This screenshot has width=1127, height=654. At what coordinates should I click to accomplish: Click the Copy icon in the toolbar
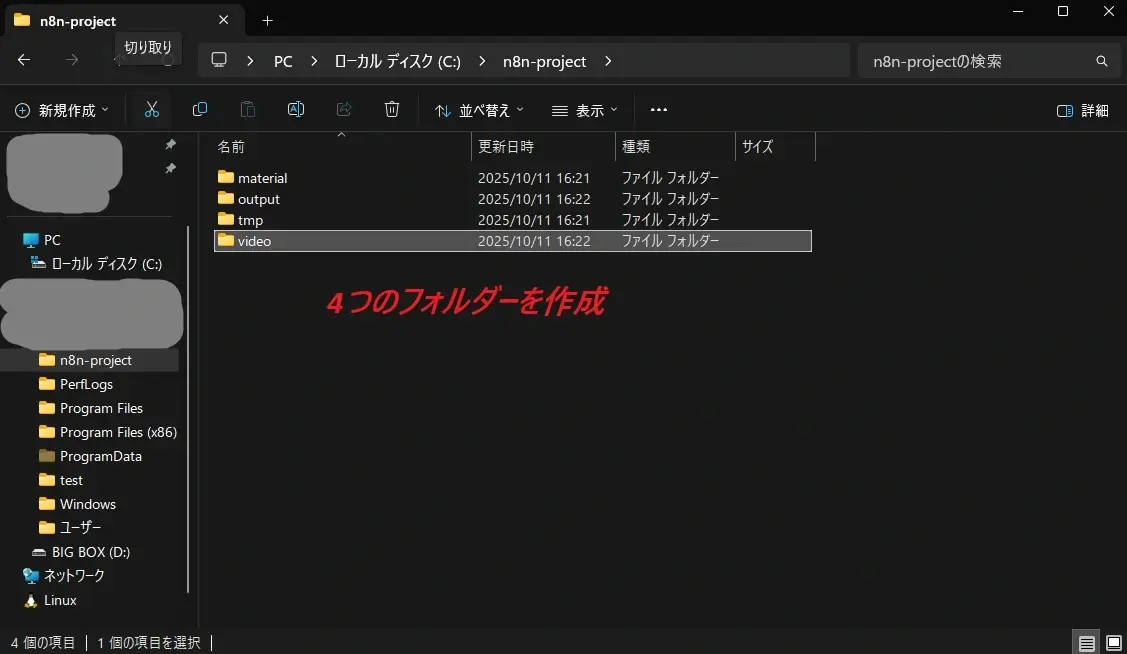199,109
